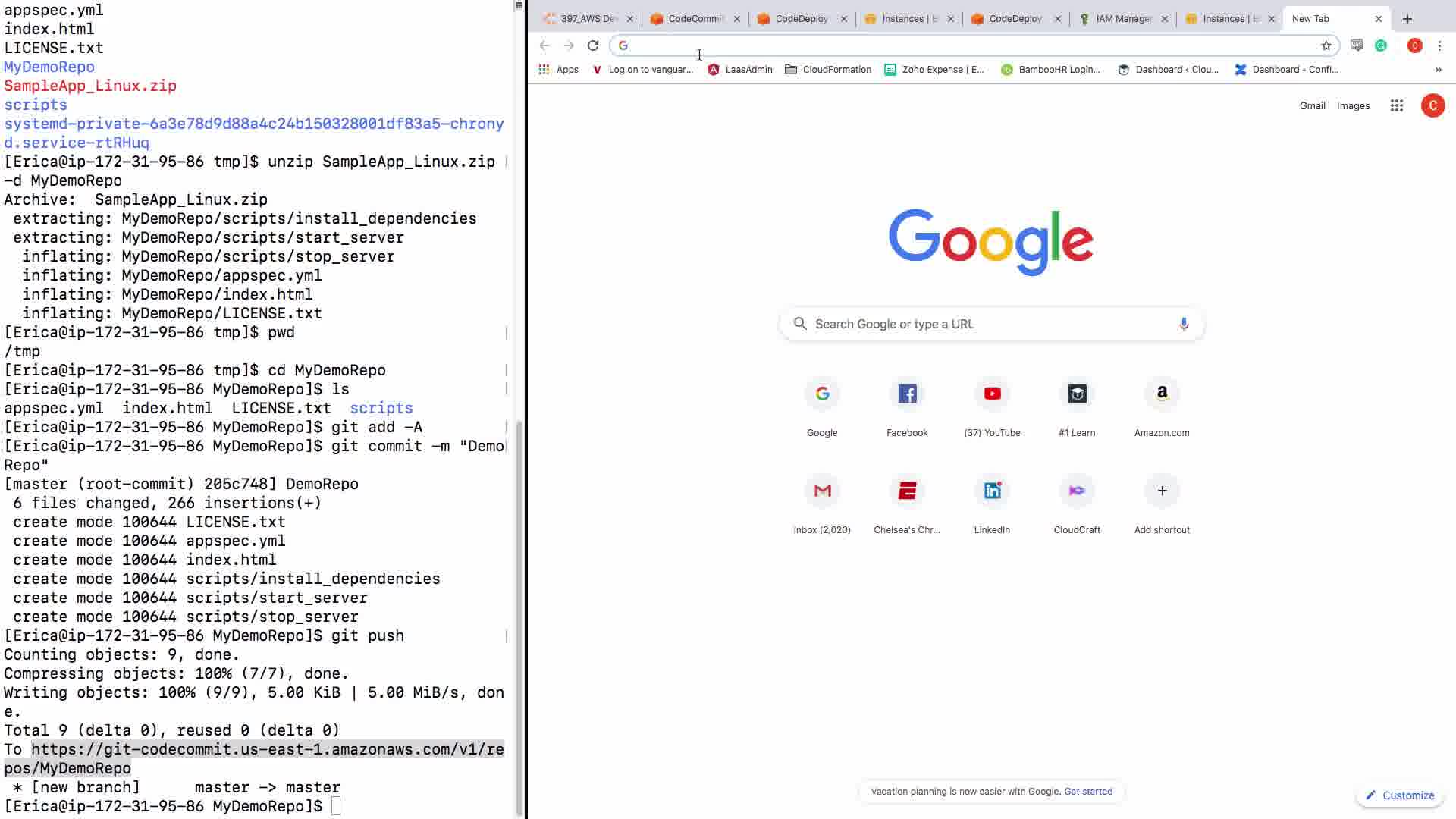Expand the hidden bookmarks overflow chevron
Screen dimensions: 1456x819
[1438, 70]
